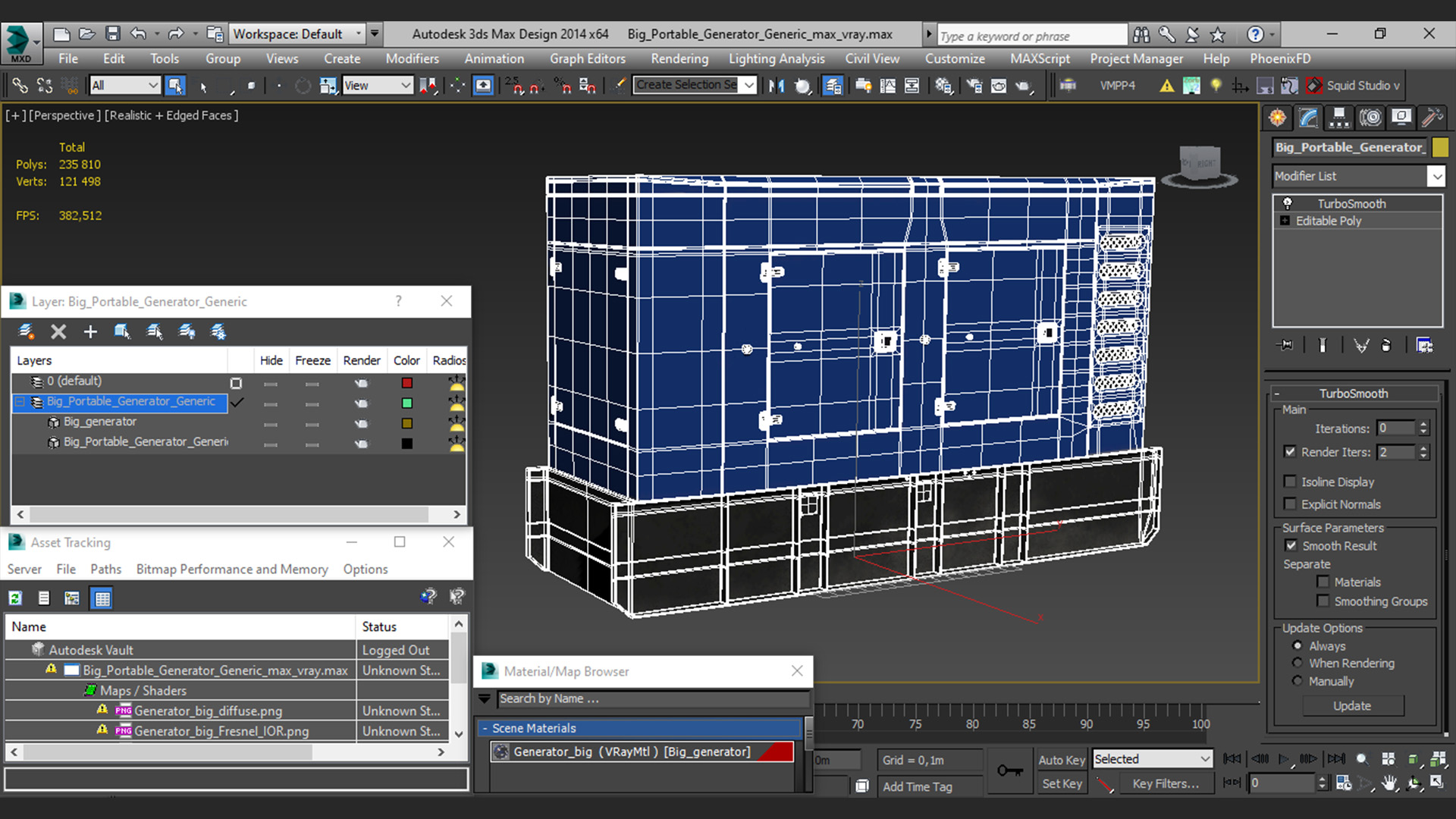Click Pin Stack icon under modifier stack
The height and width of the screenshot is (819, 1456).
pyautogui.click(x=1285, y=345)
